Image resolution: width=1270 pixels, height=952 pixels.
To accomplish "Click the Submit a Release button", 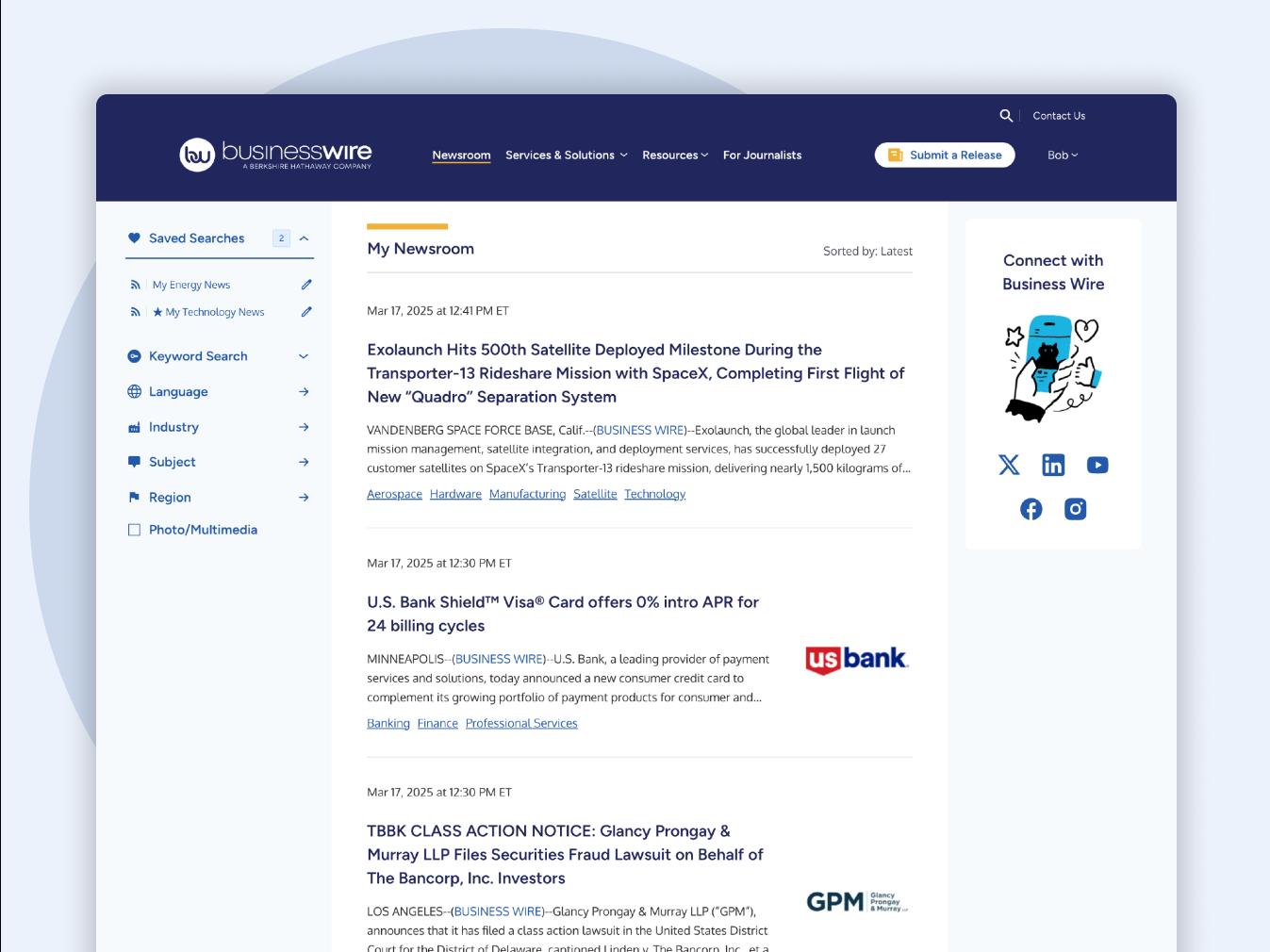I will (944, 155).
